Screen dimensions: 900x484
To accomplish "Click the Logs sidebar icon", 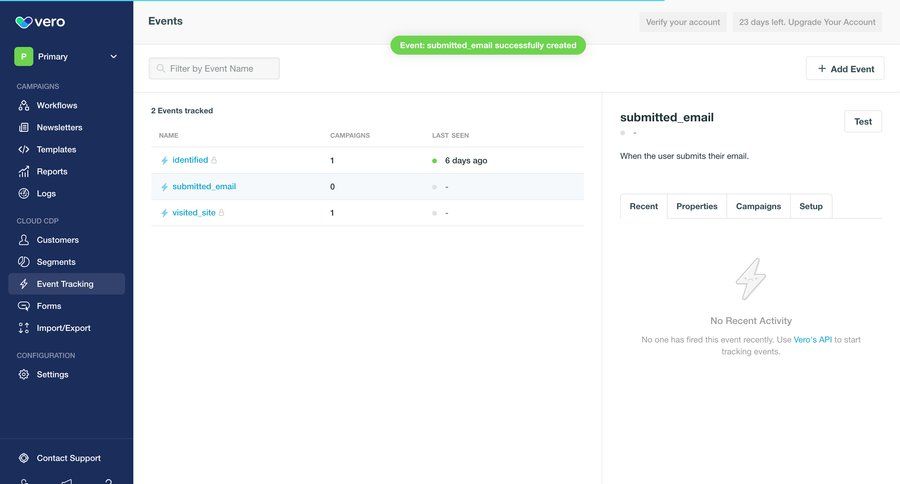I will click(24, 193).
